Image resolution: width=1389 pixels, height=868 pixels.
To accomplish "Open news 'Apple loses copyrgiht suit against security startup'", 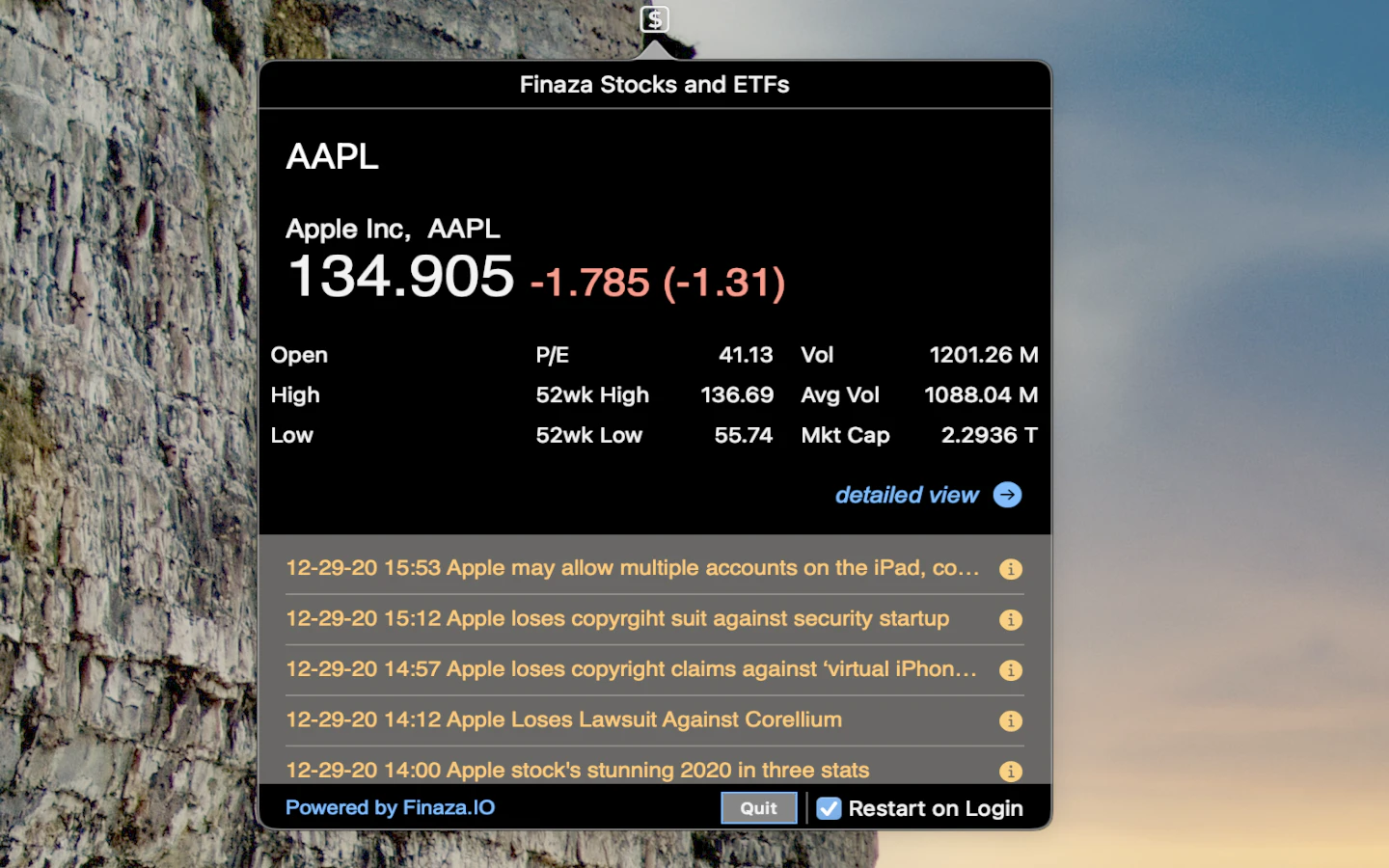I will pyautogui.click(x=617, y=618).
